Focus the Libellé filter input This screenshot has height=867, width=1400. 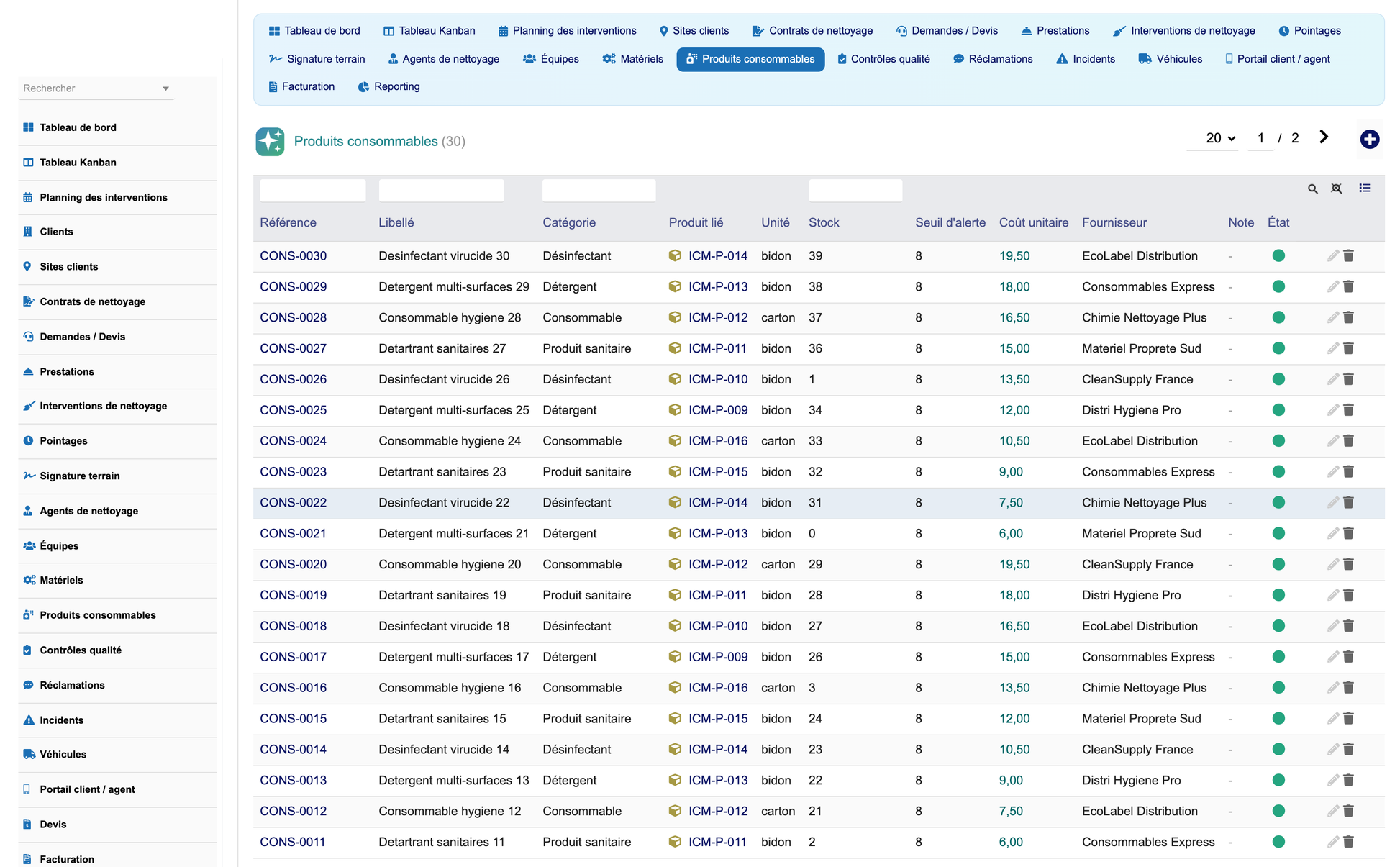(x=441, y=190)
